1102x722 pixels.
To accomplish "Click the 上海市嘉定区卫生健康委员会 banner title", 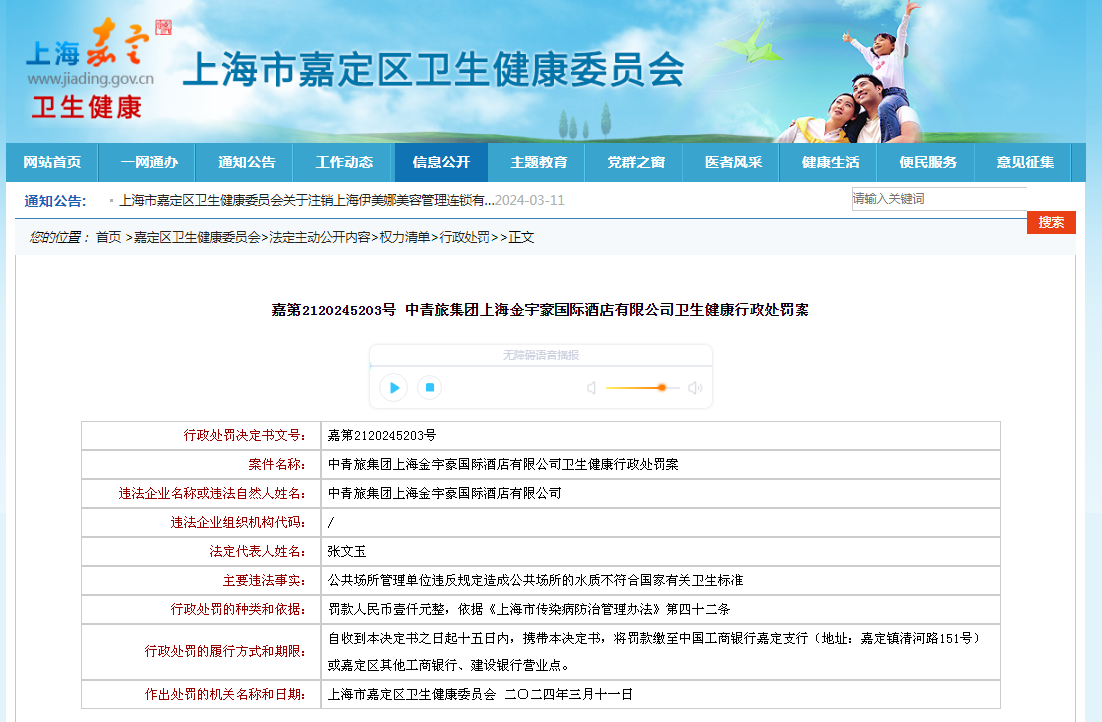I will 434,69.
